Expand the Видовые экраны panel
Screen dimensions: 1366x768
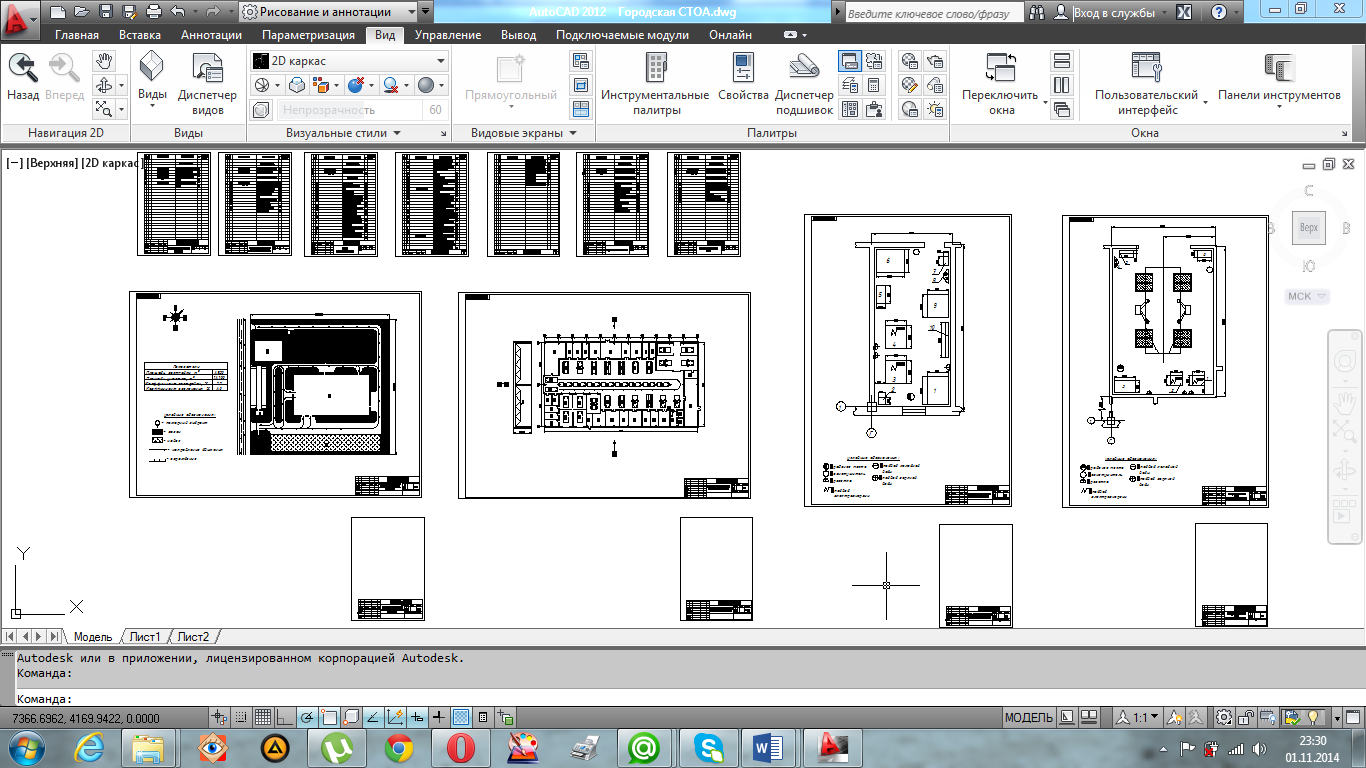[x=522, y=133]
